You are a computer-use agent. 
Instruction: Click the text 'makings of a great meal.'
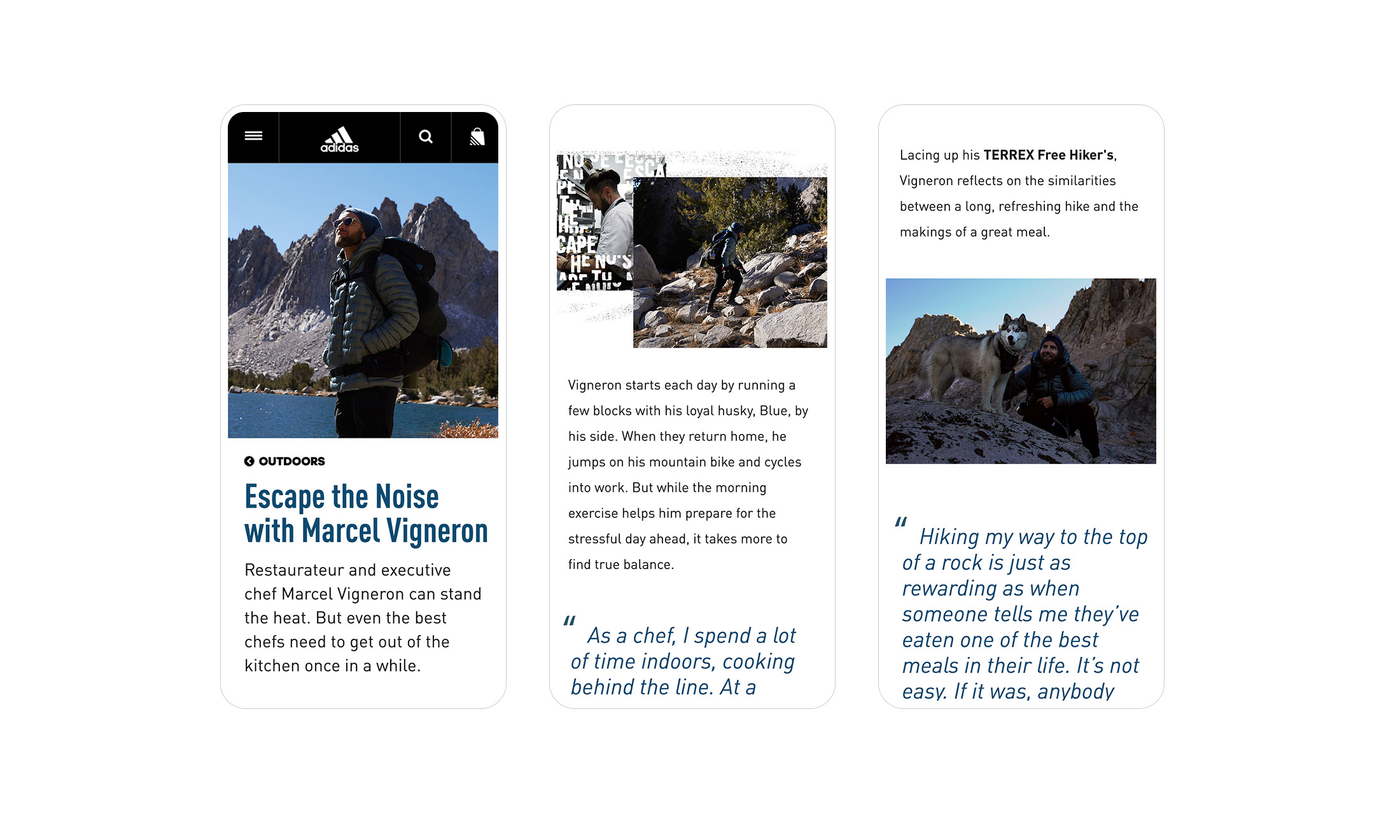point(974,232)
